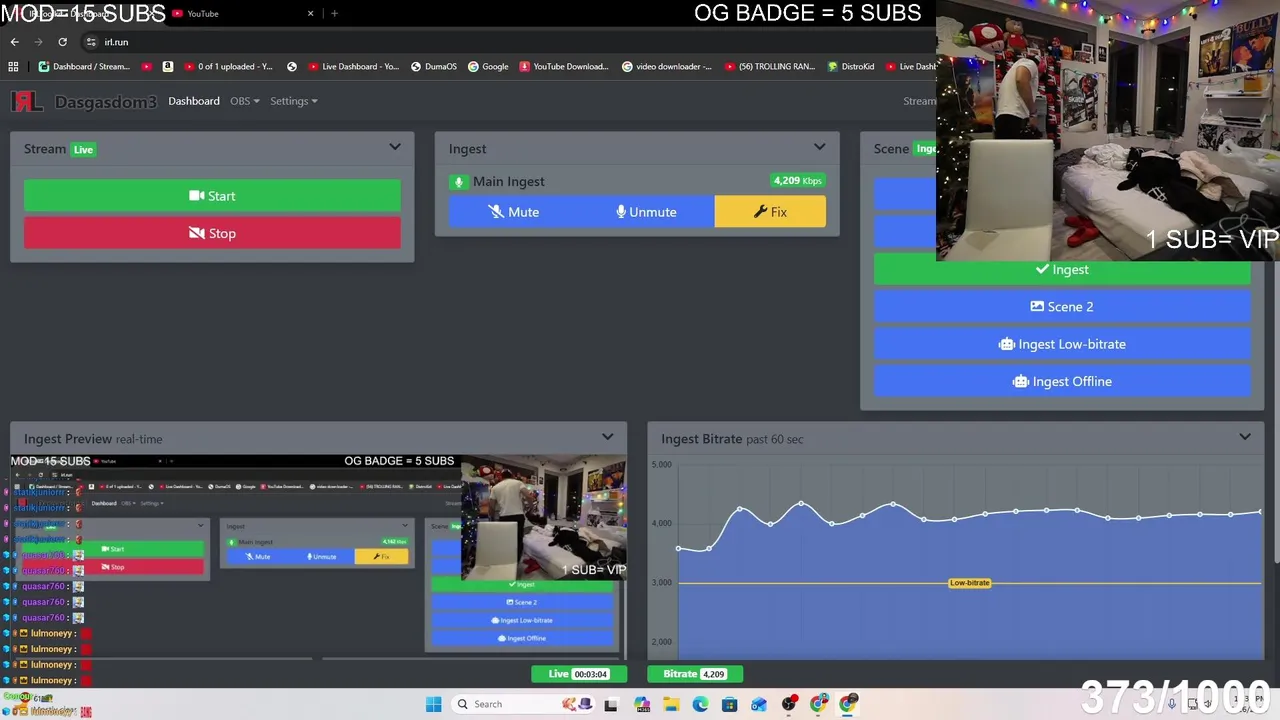
Task: Open the Settings dropdown menu
Action: pyautogui.click(x=293, y=101)
